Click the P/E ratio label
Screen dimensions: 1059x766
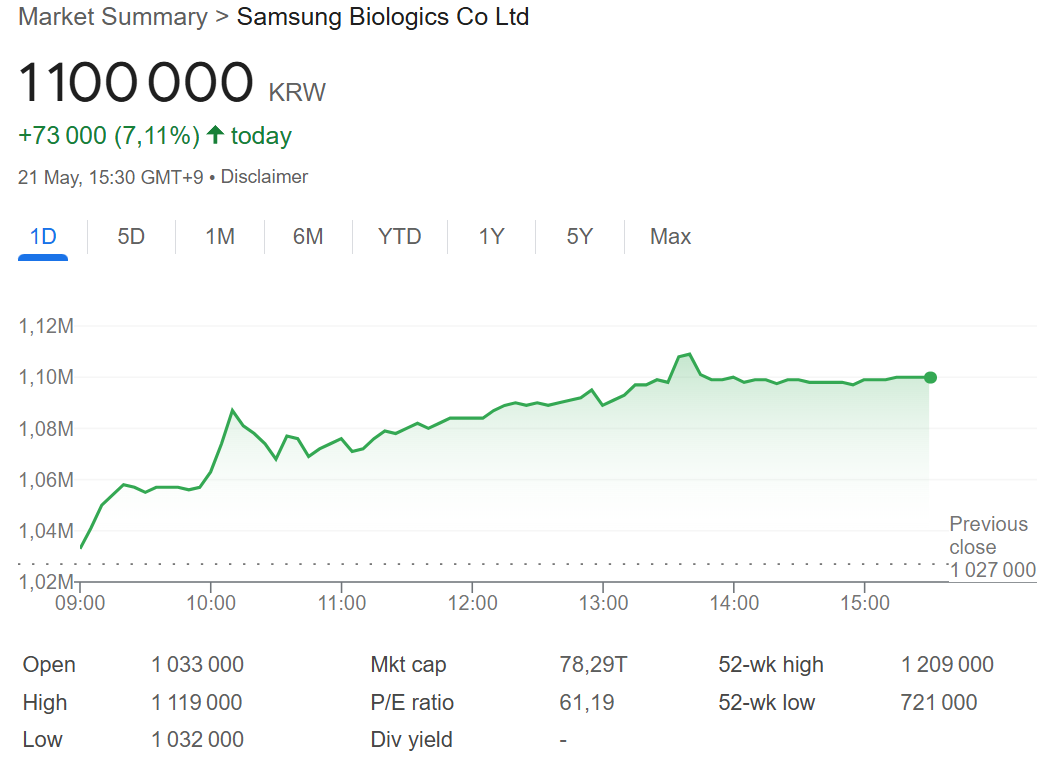coord(412,703)
